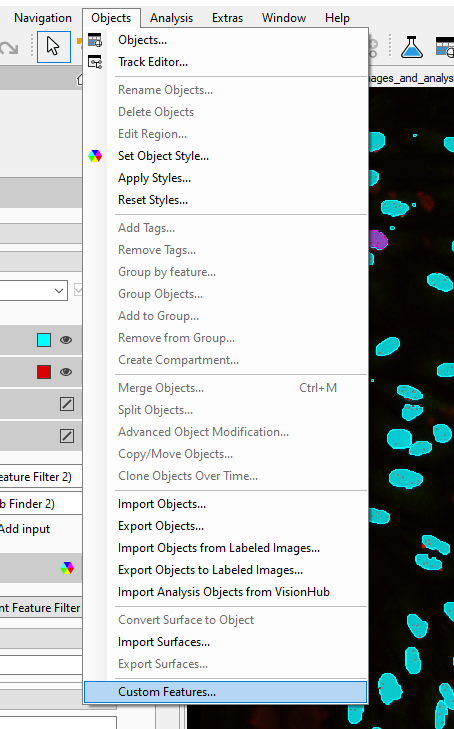The image size is (454, 729).
Task: Open the Extras menu
Action: coord(227,18)
